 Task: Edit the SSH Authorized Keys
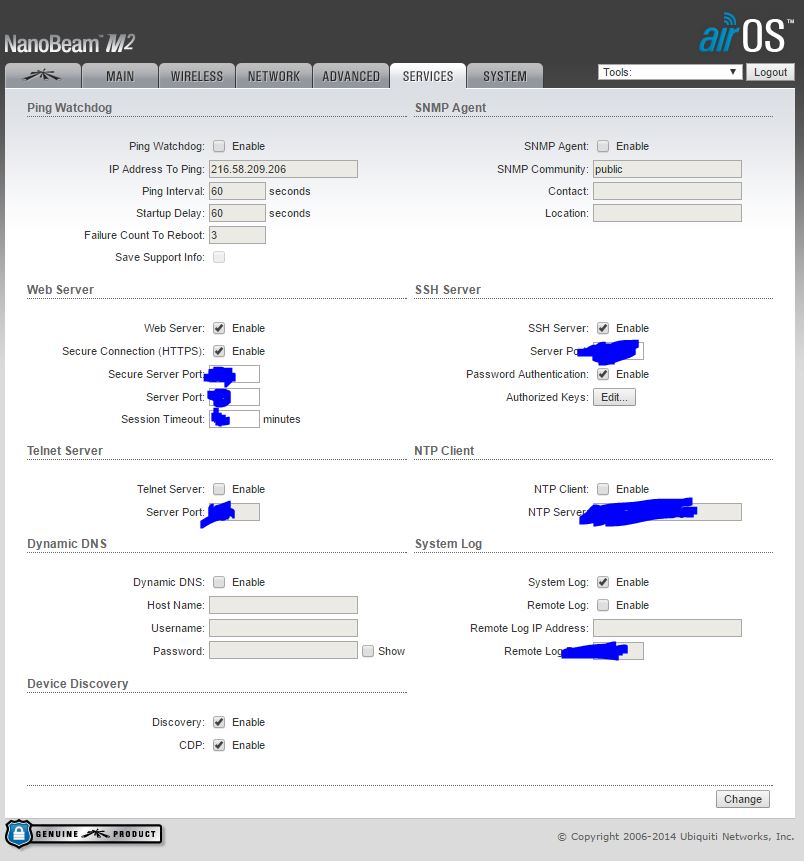(614, 397)
